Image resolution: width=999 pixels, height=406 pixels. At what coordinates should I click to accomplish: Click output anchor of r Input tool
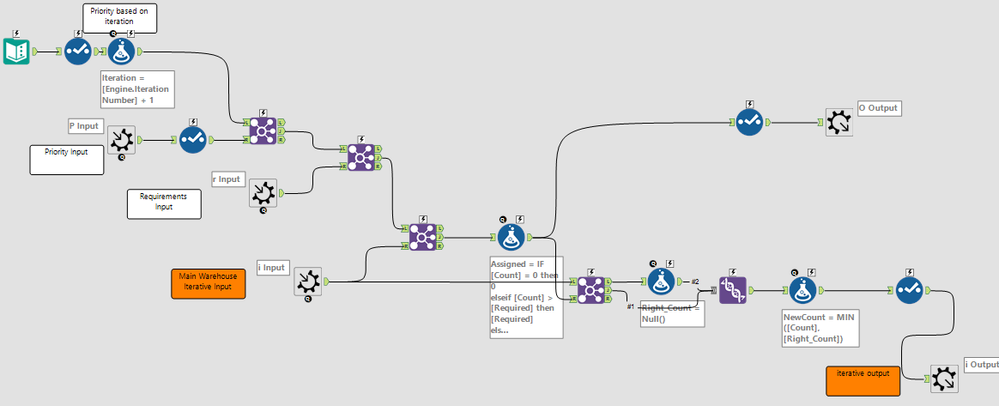pos(282,192)
